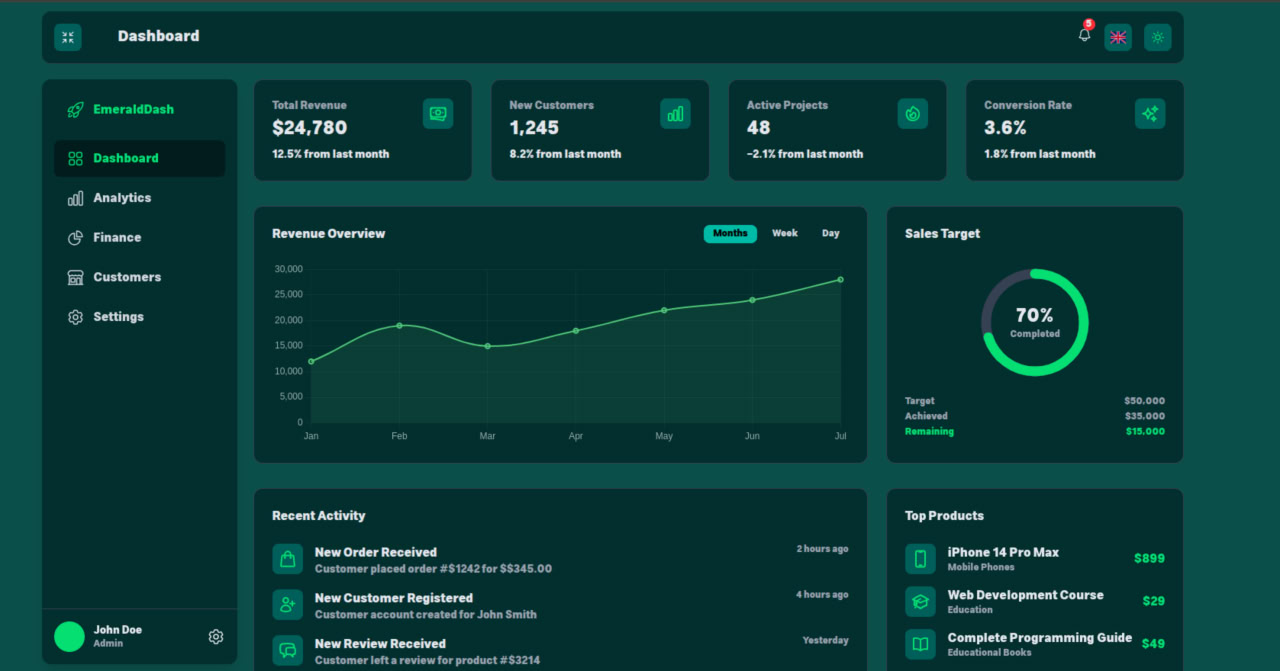Collapse the sidebar using the top-left icon
The image size is (1280, 671).
67,37
